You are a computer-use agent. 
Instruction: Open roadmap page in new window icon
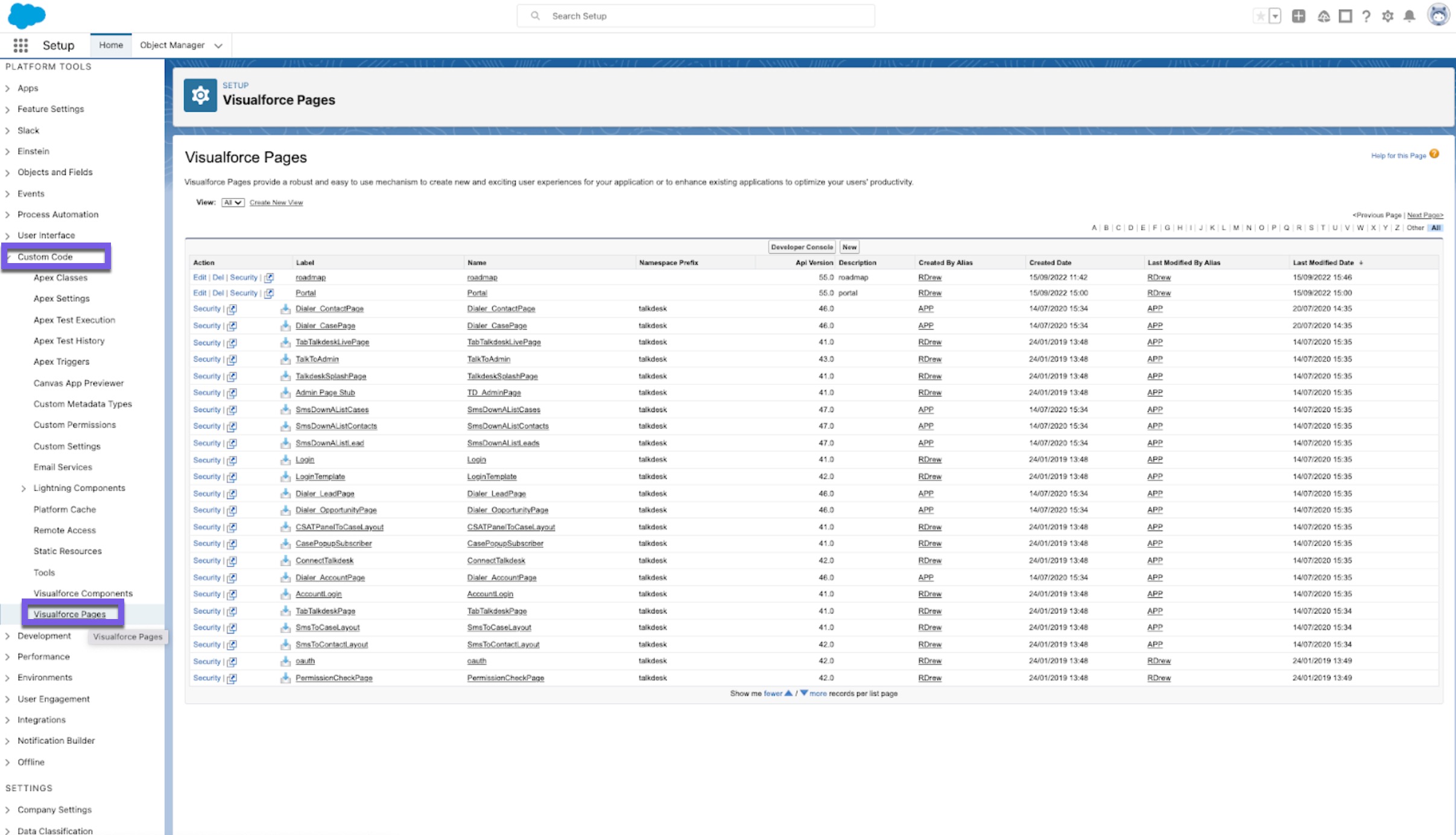[270, 278]
